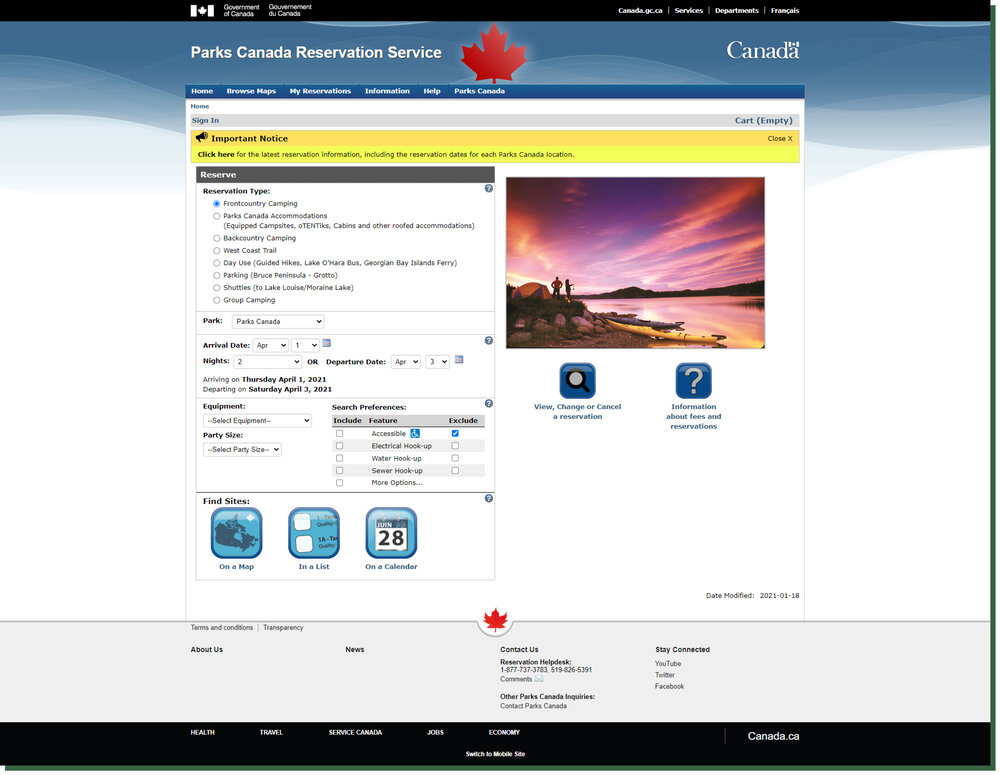Click the Comments envelope icon
This screenshot has width=1000, height=775.
pyautogui.click(x=539, y=679)
